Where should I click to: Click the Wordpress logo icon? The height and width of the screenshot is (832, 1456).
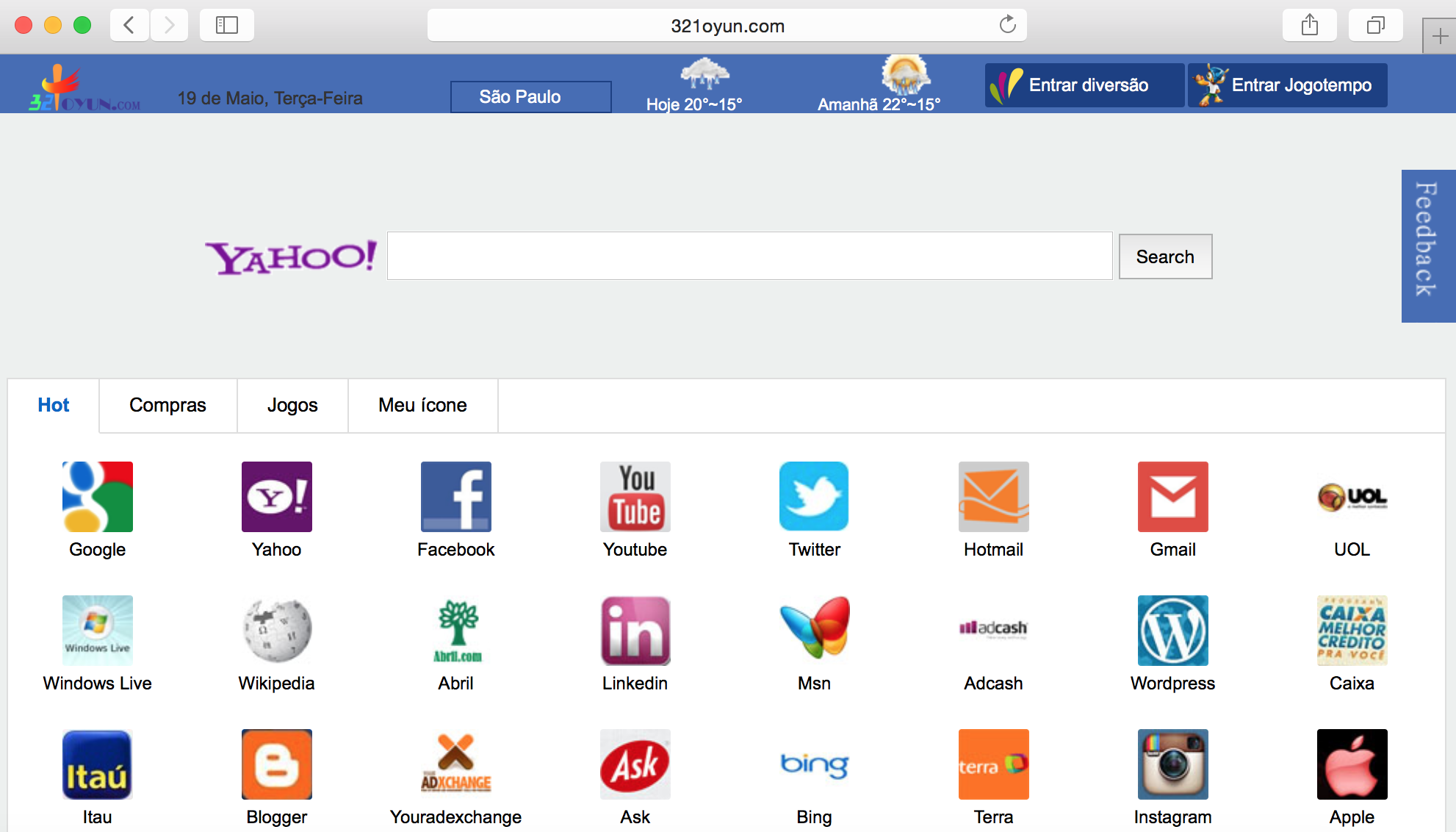pos(1172,631)
